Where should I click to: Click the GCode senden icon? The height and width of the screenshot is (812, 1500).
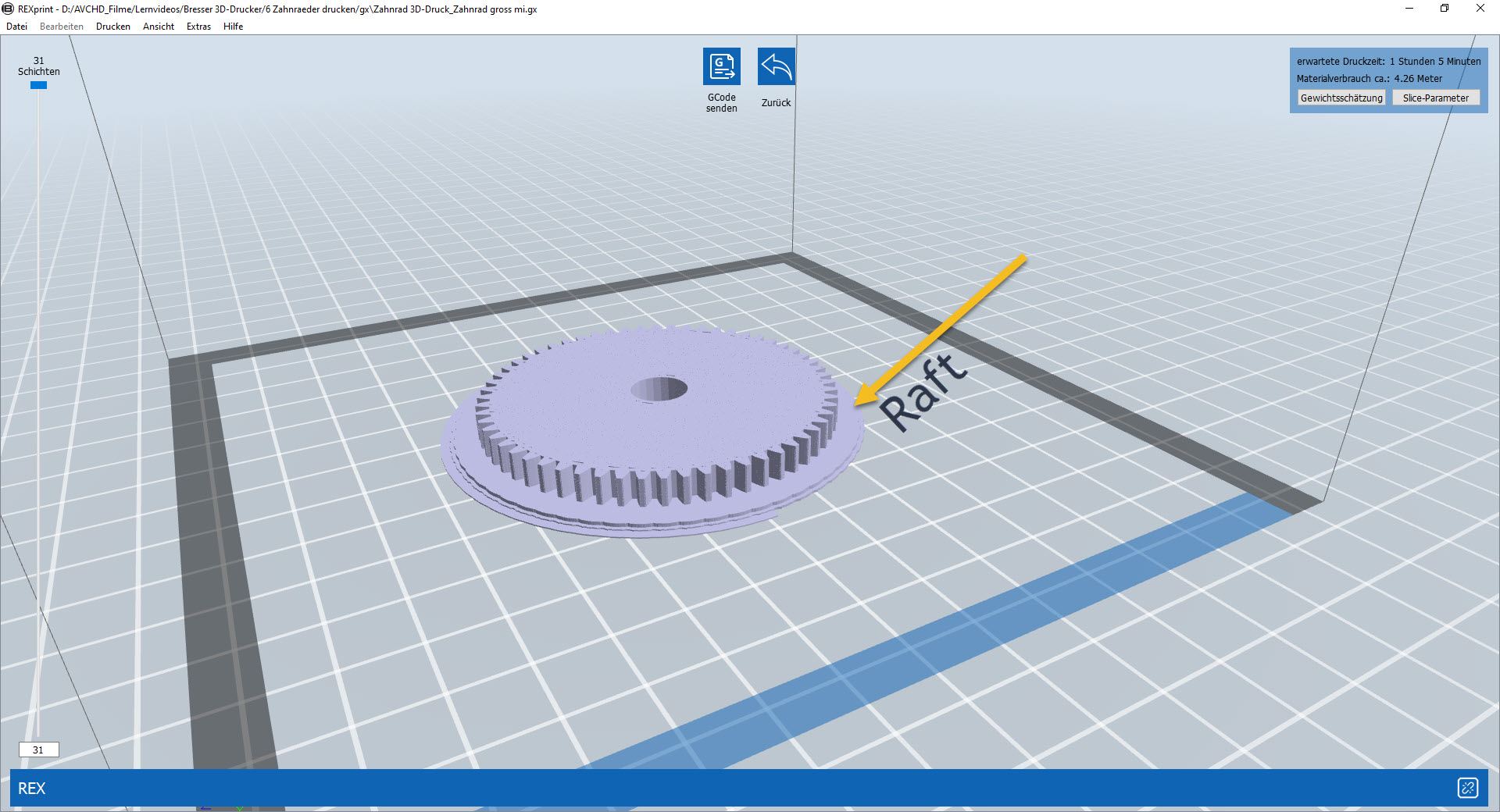click(721, 66)
